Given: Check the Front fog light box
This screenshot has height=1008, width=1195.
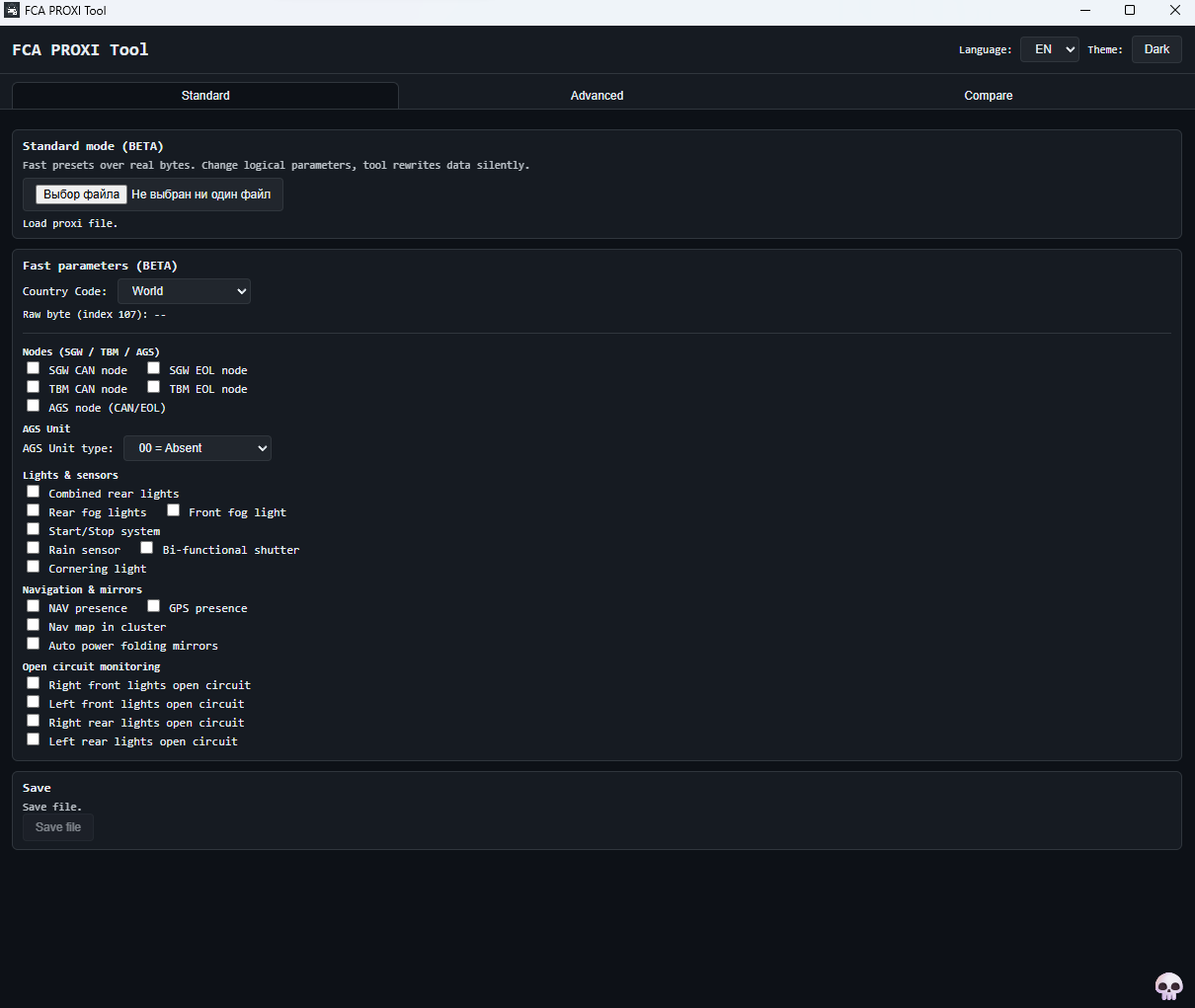Looking at the screenshot, I should point(174,510).
